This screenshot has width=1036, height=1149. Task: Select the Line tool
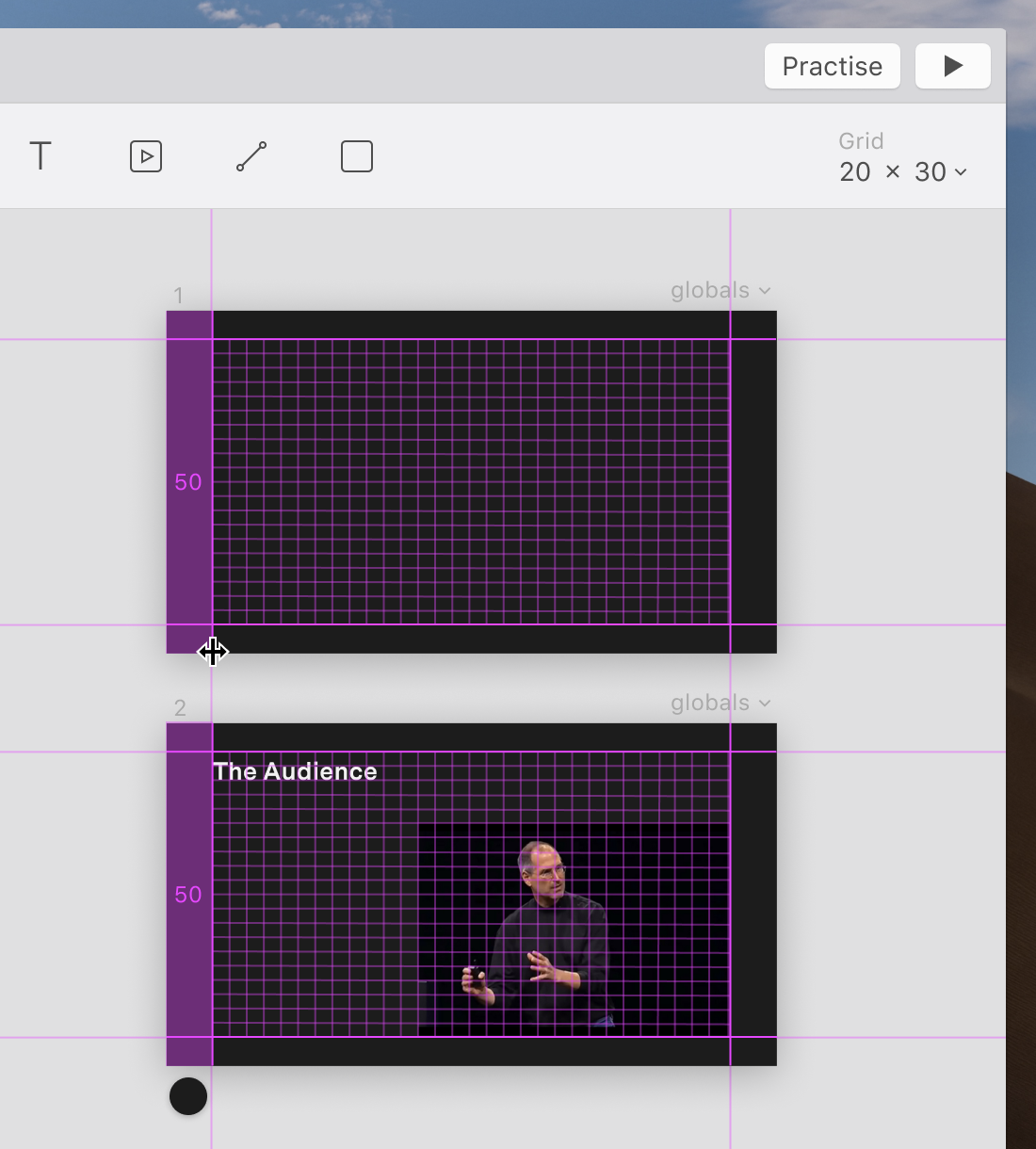click(251, 156)
